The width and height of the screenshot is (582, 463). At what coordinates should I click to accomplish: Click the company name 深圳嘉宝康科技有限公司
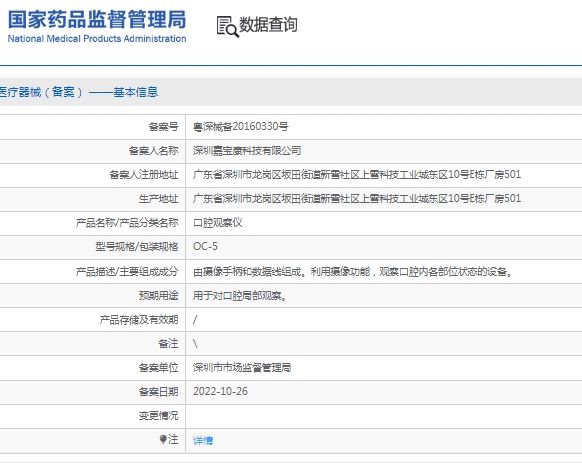(x=247, y=150)
